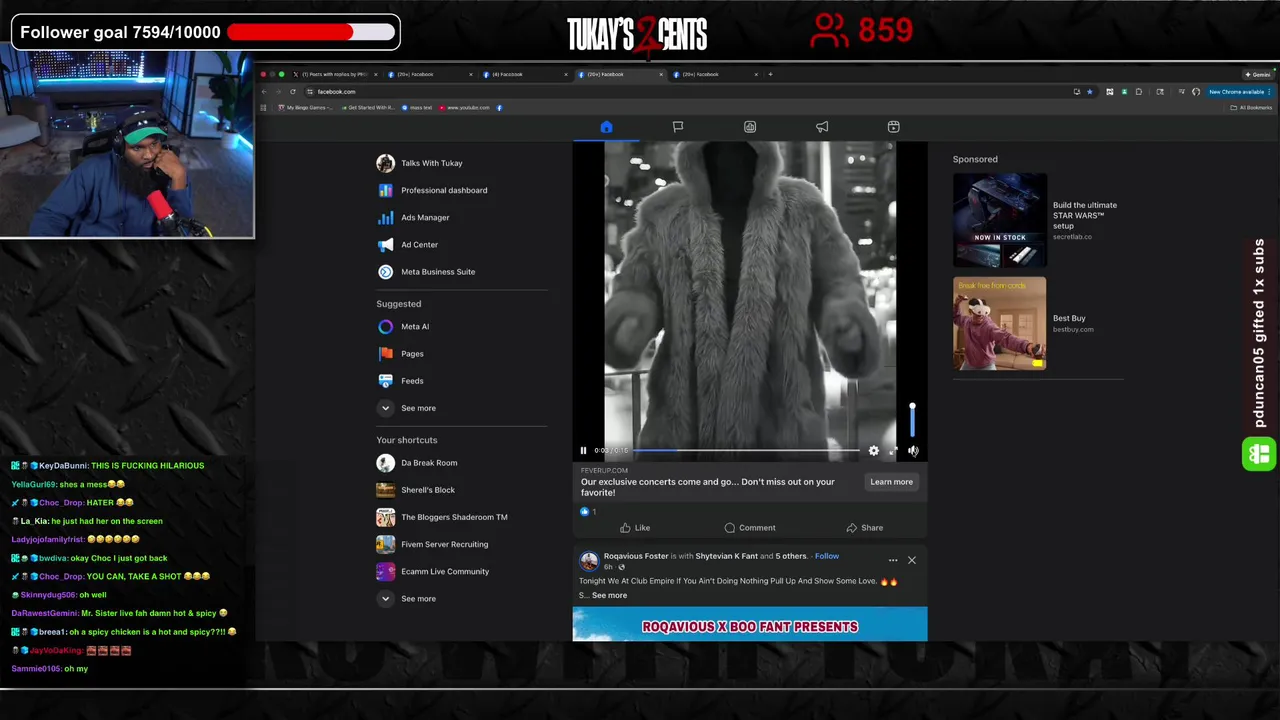1280x720 pixels.
Task: Switch to the X Posts with replies tab
Action: pos(335,74)
